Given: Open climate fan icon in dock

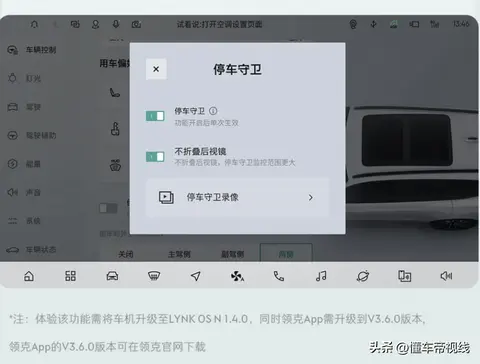Looking at the screenshot, I should (x=237, y=276).
